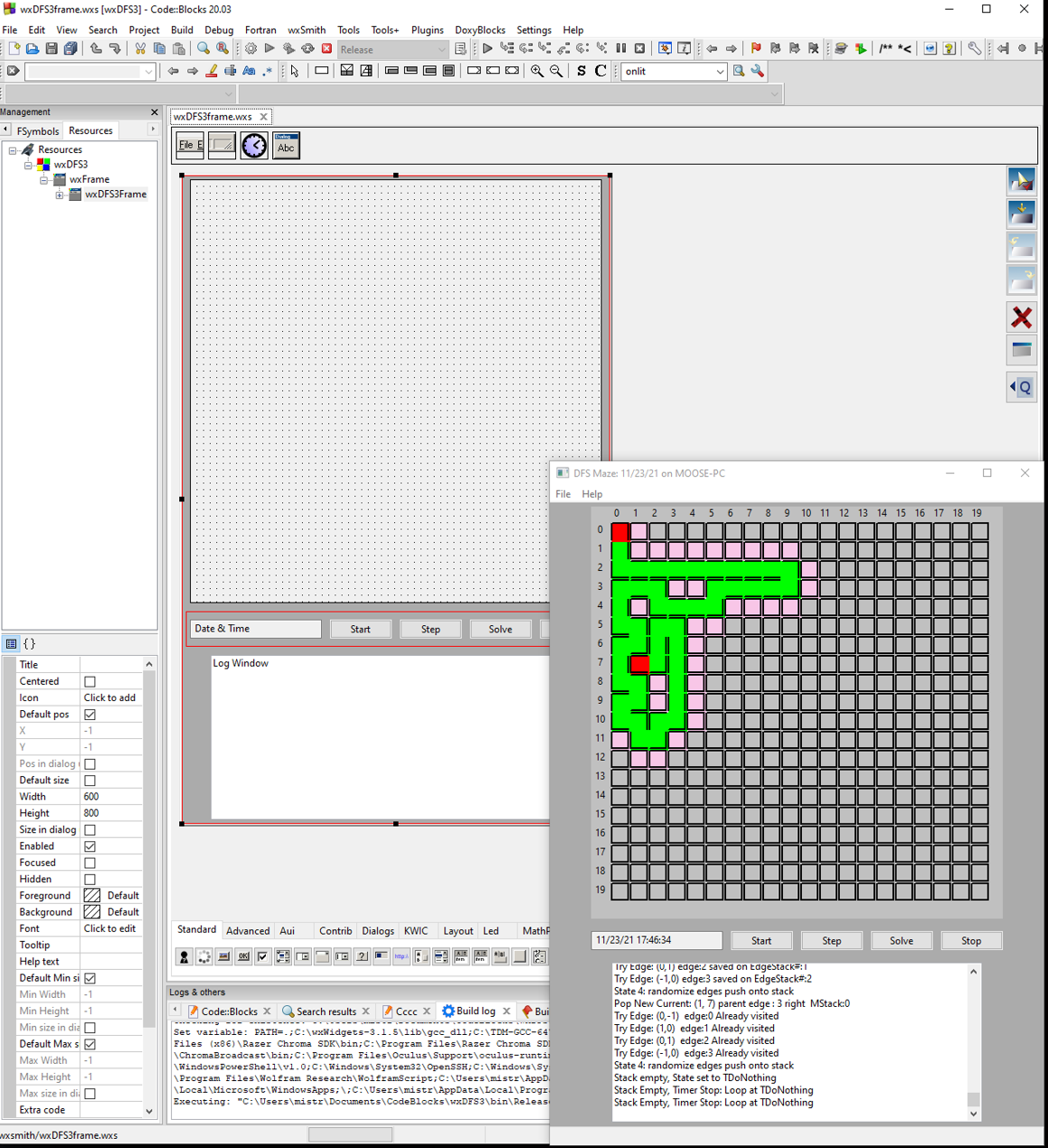Delete selected widget using the red X wxSmith icon
Screen dimensions: 1048x1148
[x=1021, y=318]
